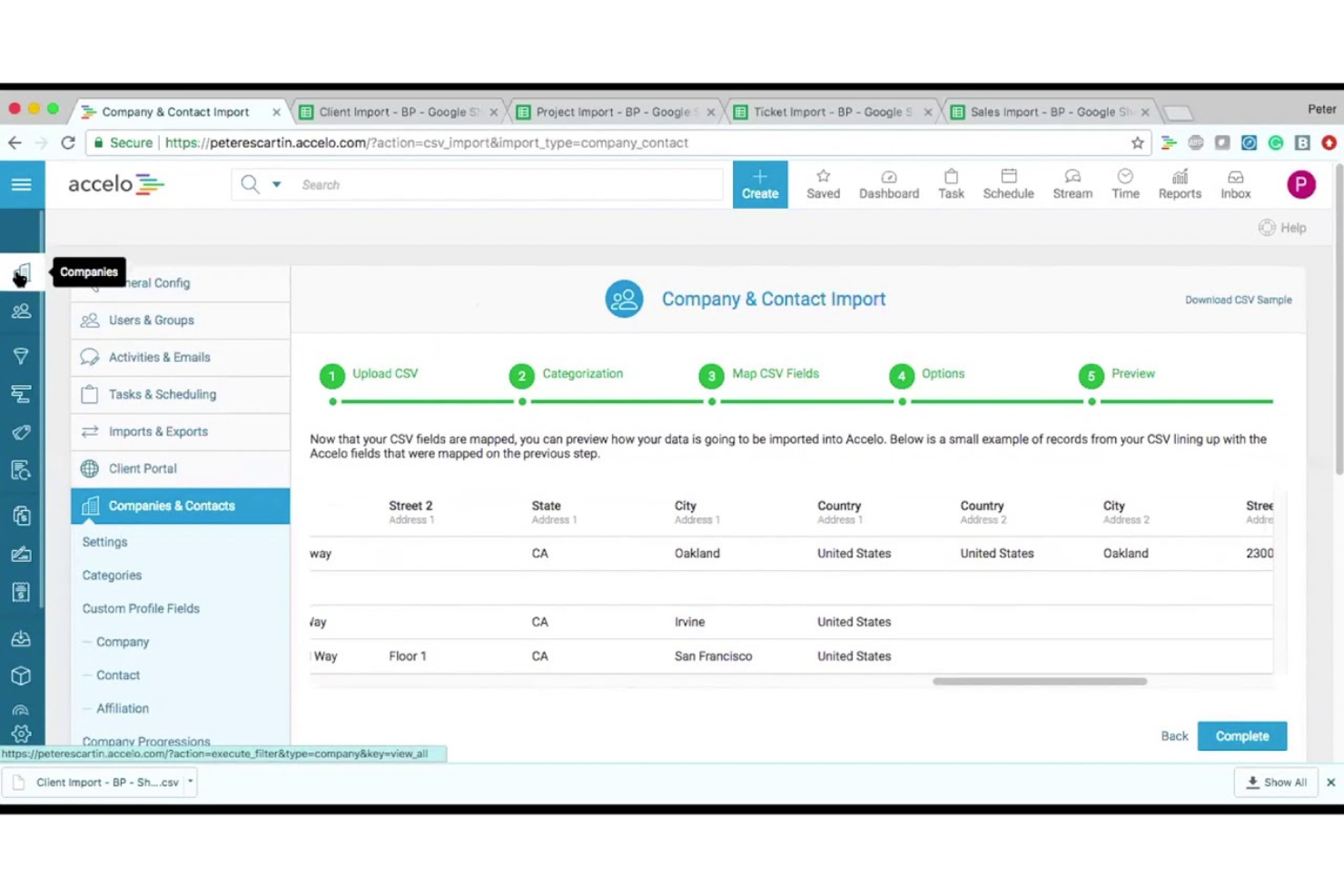Click the Floor 1 cell

408,656
